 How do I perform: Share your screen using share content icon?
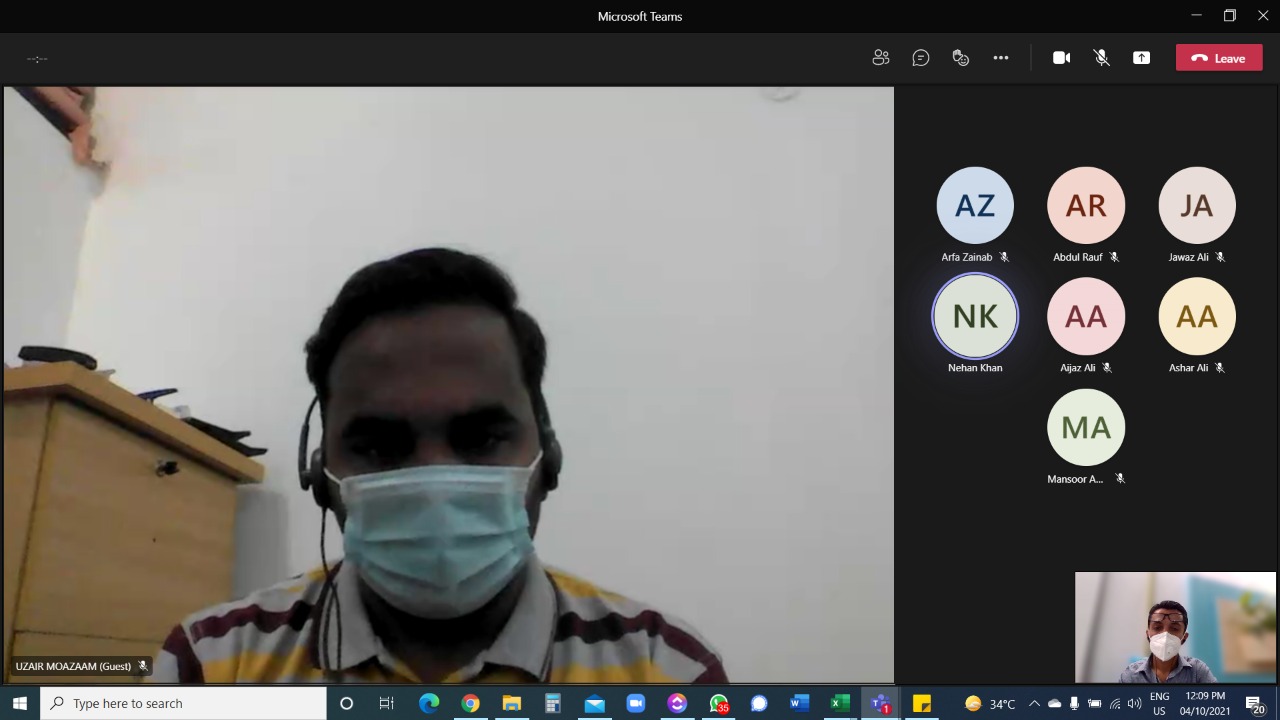[x=1141, y=58]
